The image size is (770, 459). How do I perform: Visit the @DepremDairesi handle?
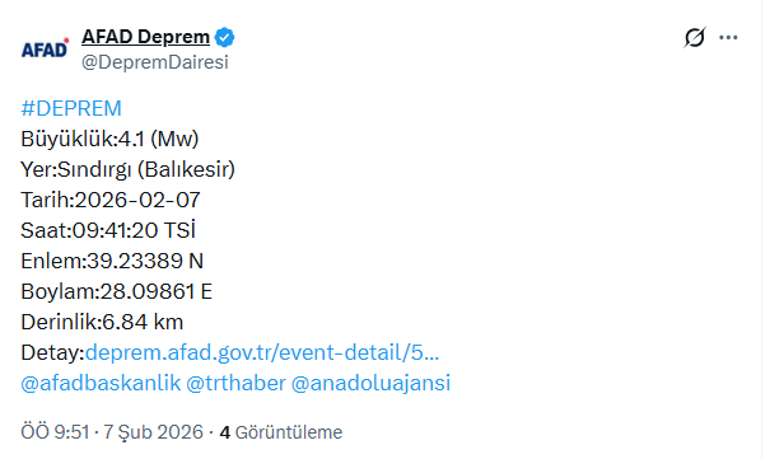click(154, 62)
